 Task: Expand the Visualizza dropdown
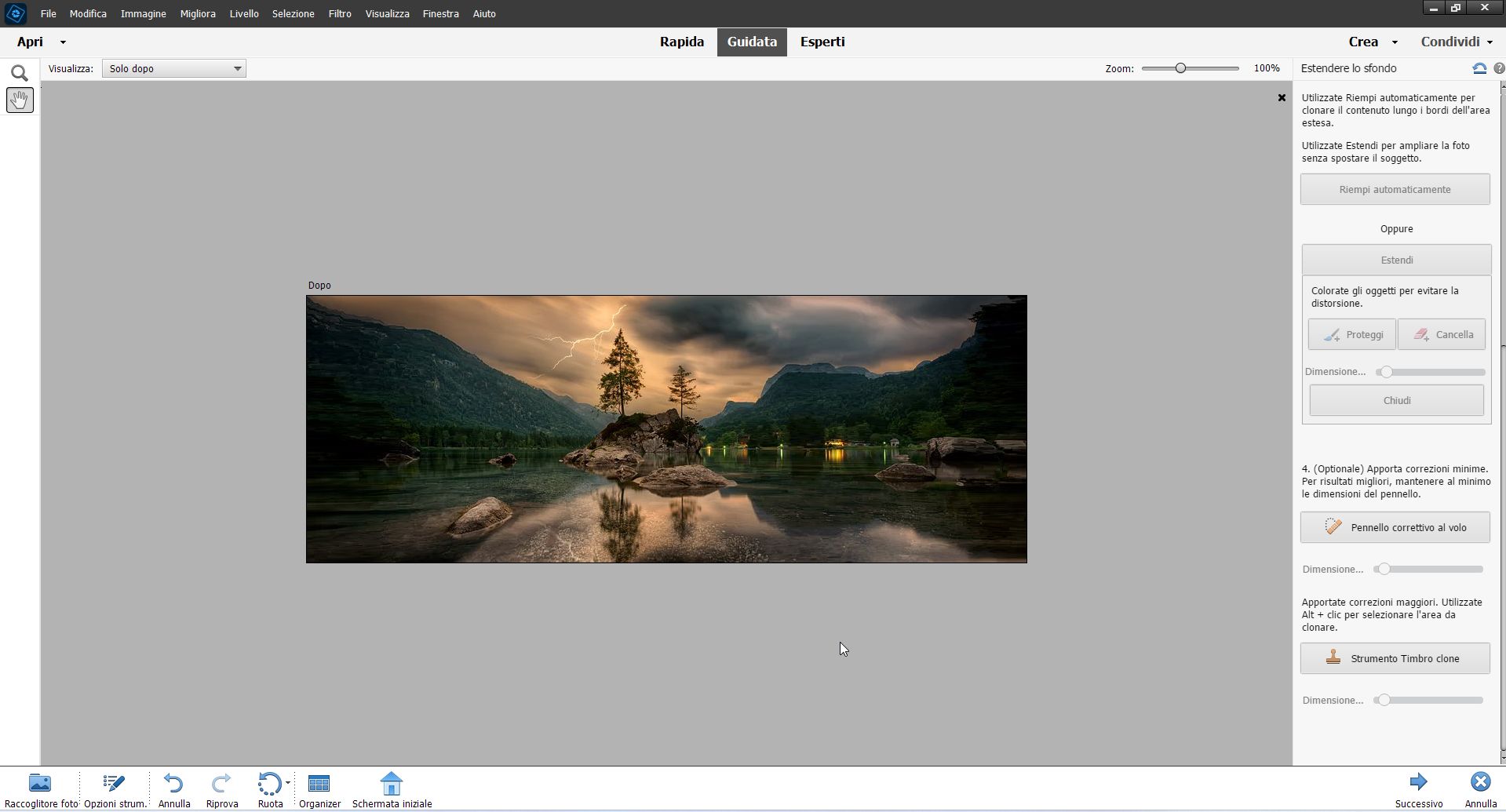[x=173, y=68]
